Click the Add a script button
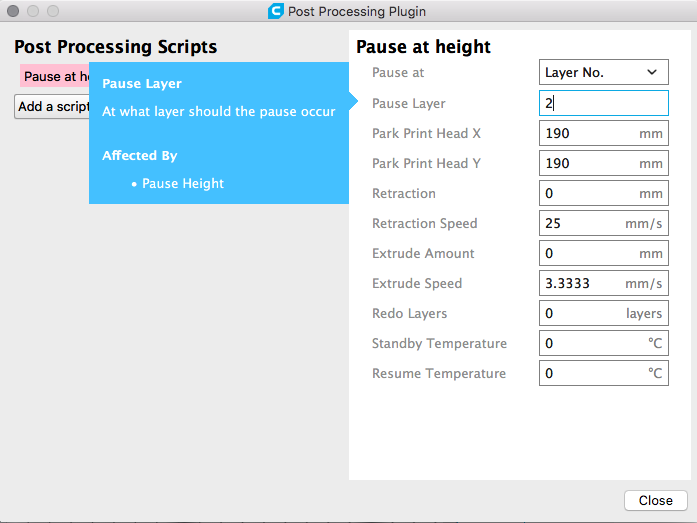The width and height of the screenshot is (697, 523). tap(52, 107)
